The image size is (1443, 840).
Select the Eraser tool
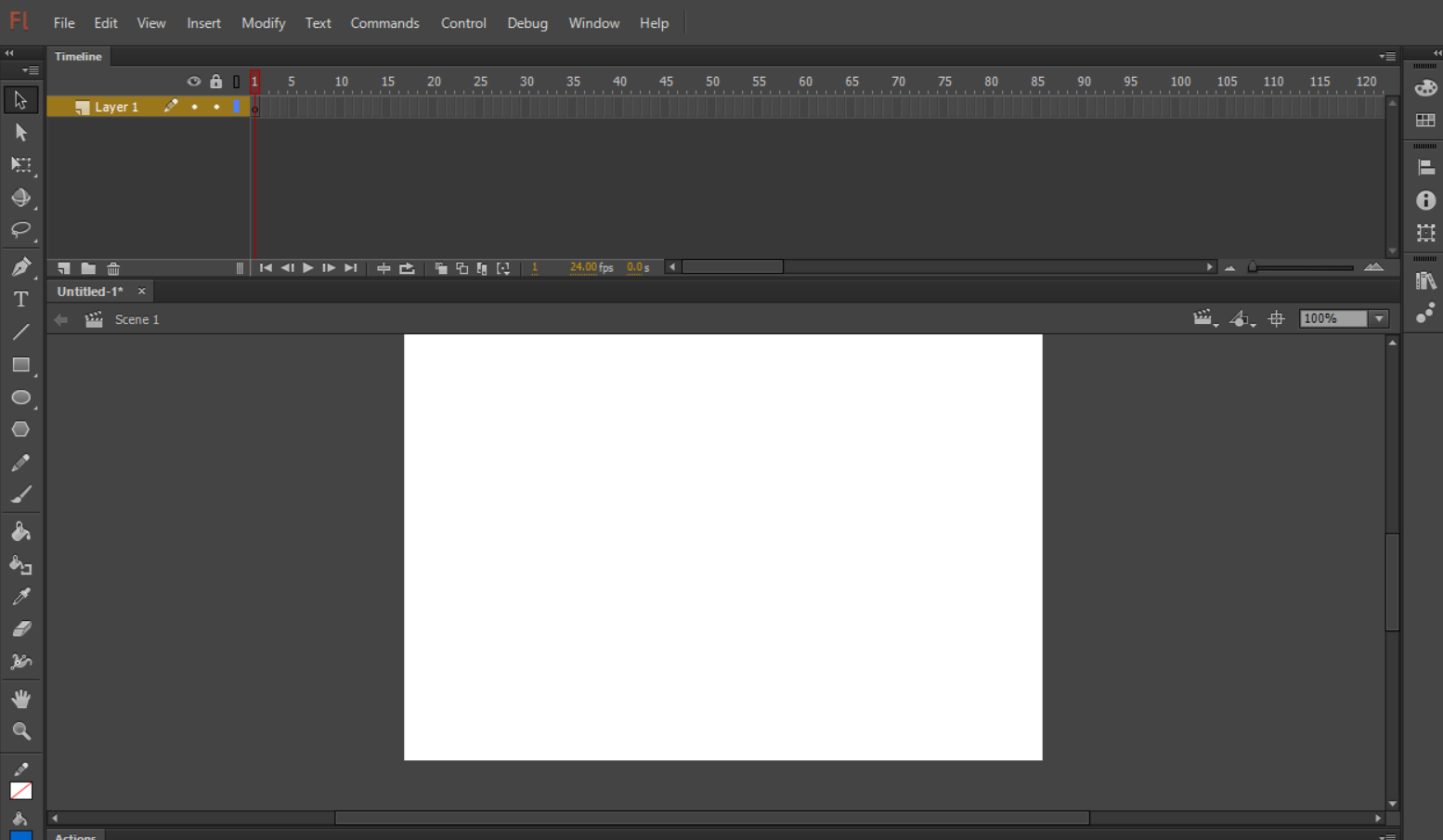click(x=20, y=629)
